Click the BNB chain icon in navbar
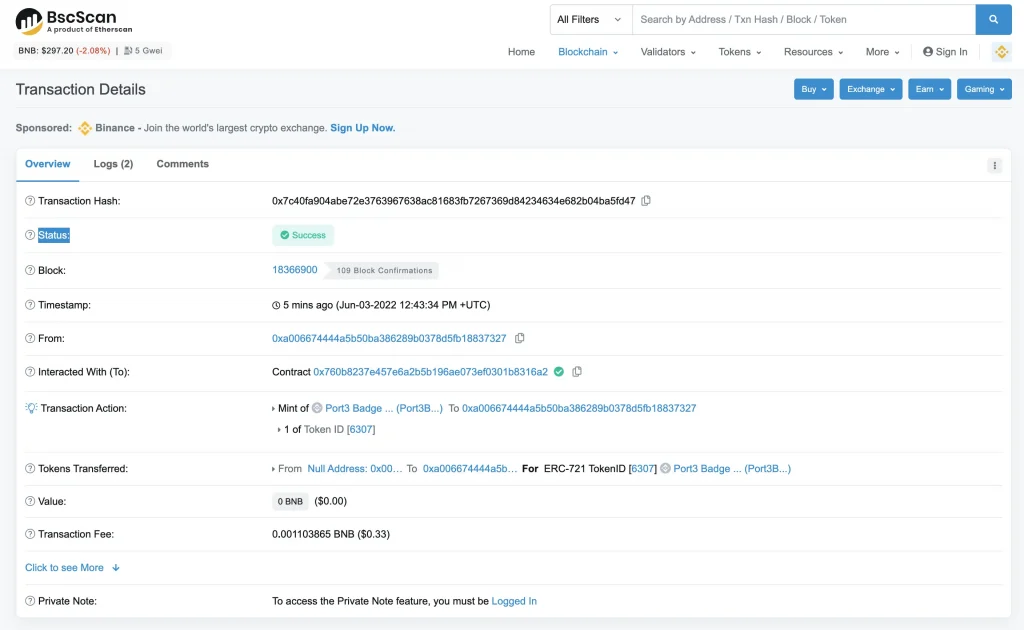The width and height of the screenshot is (1024, 630). coord(1001,52)
